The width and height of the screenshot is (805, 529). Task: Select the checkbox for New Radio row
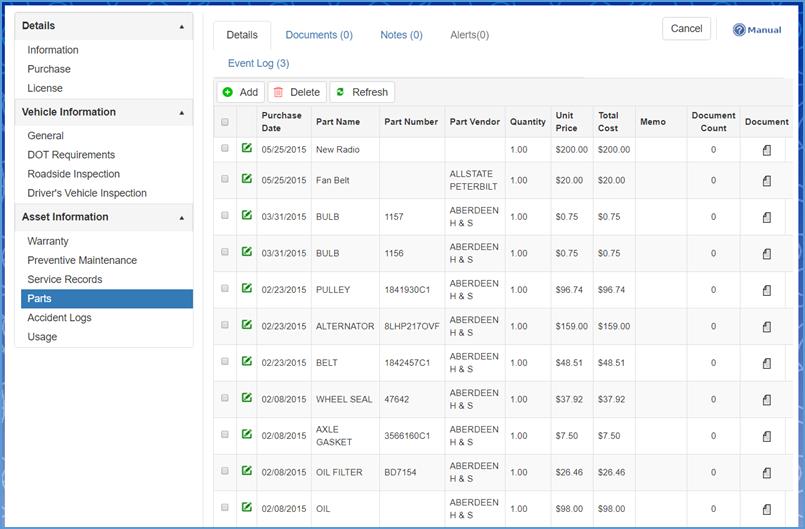point(225,150)
